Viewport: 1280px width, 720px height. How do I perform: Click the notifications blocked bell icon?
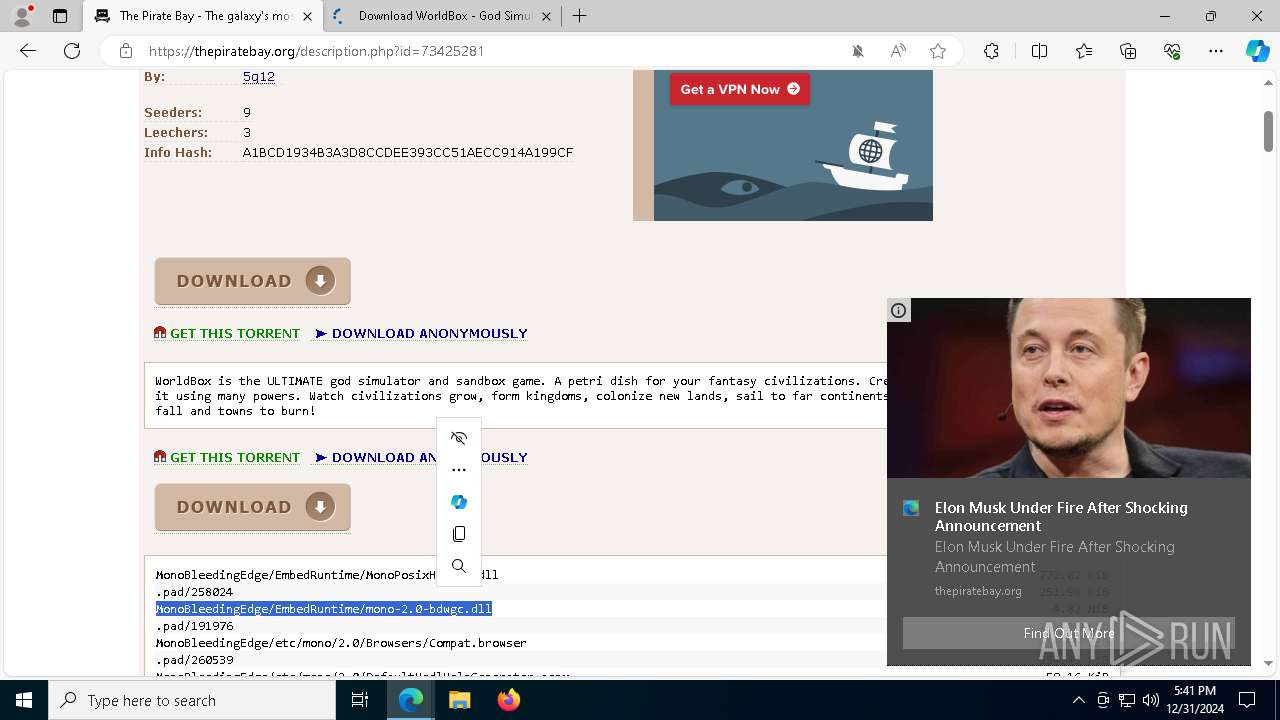click(x=858, y=51)
